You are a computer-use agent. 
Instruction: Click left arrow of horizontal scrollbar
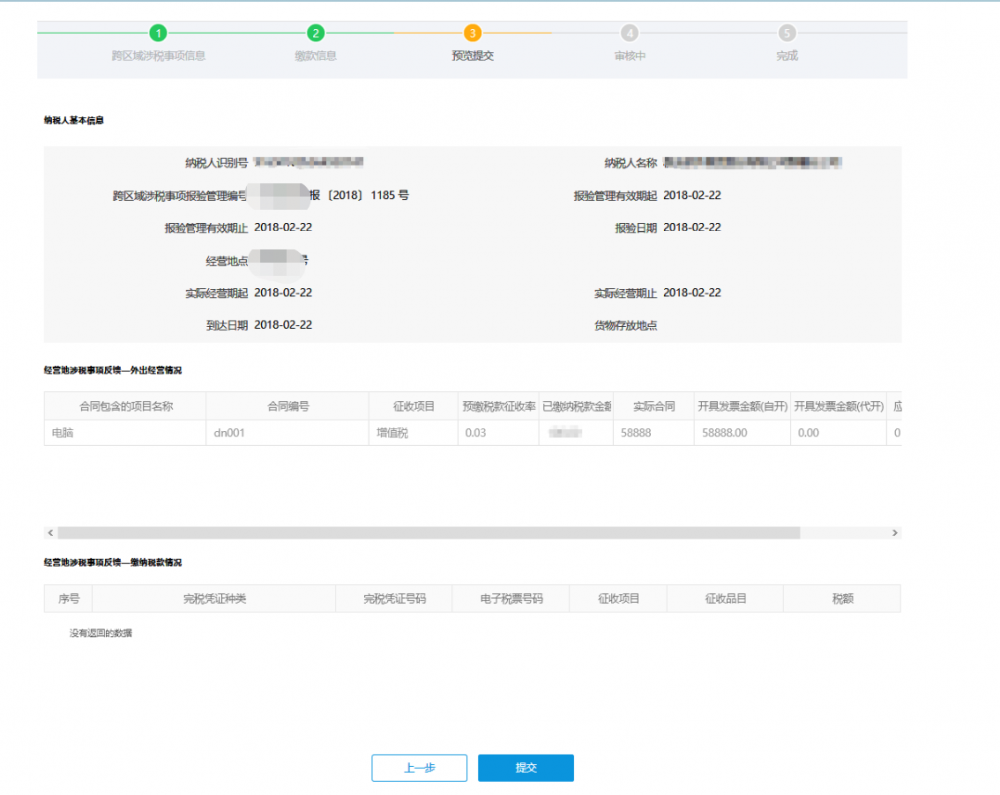50,533
